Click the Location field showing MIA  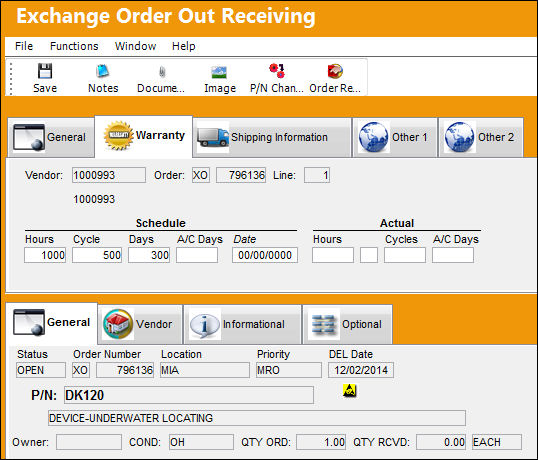205,370
